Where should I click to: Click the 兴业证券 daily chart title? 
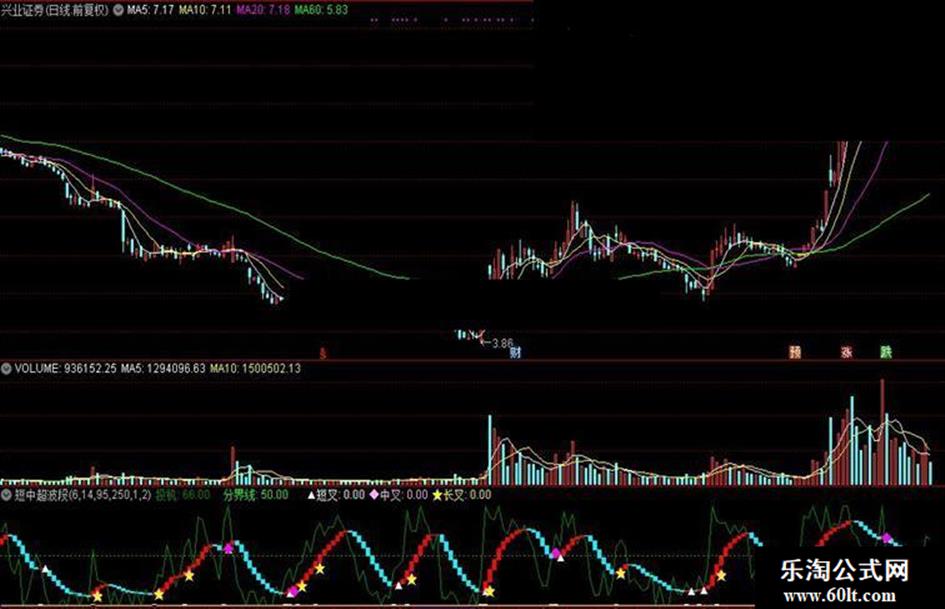(x=54, y=10)
